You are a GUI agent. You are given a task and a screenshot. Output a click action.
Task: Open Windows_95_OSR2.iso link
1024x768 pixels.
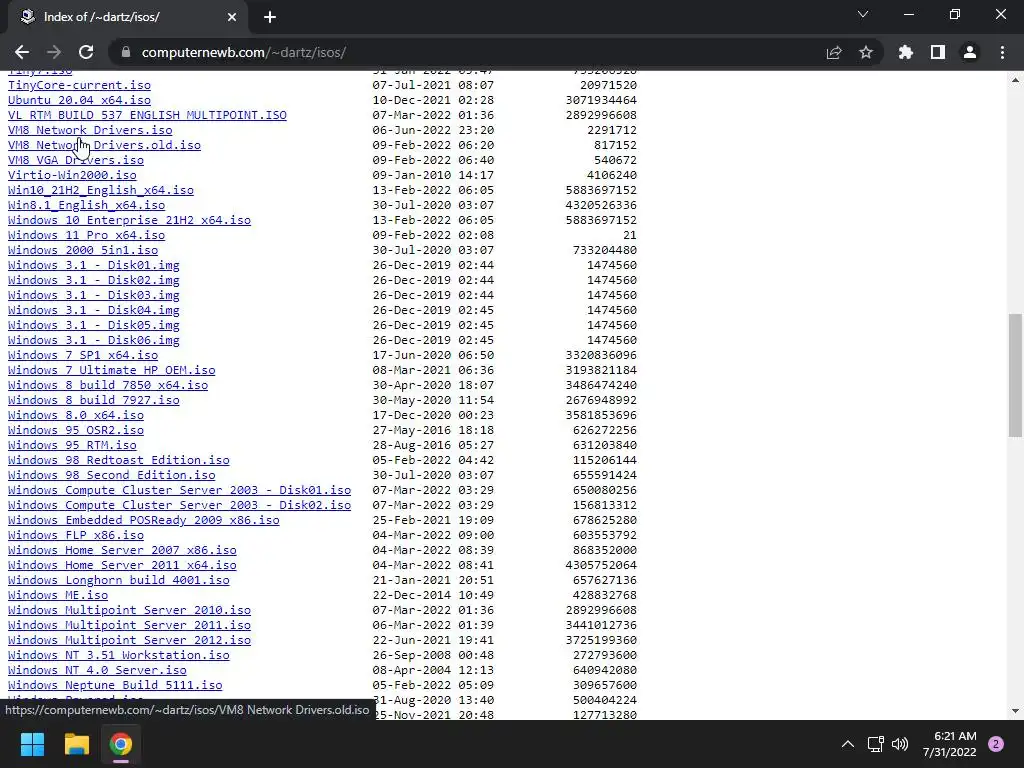pyautogui.click(x=76, y=430)
